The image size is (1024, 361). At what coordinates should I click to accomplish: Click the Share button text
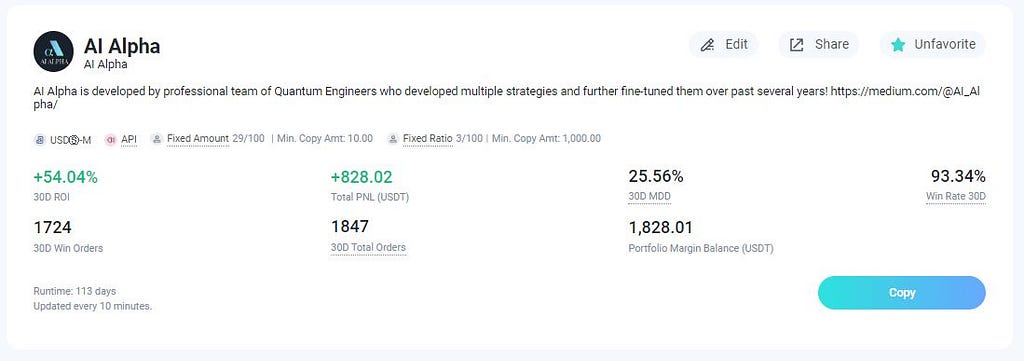point(832,44)
